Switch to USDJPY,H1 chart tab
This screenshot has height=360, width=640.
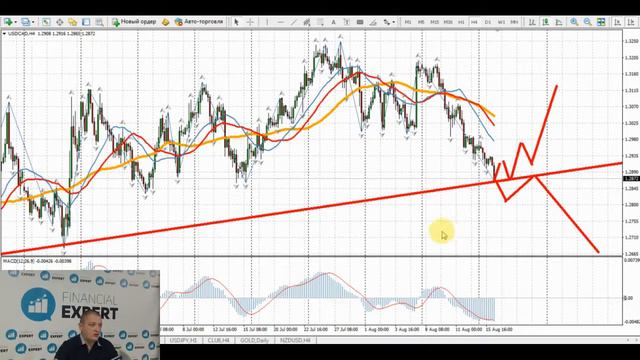click(183, 340)
